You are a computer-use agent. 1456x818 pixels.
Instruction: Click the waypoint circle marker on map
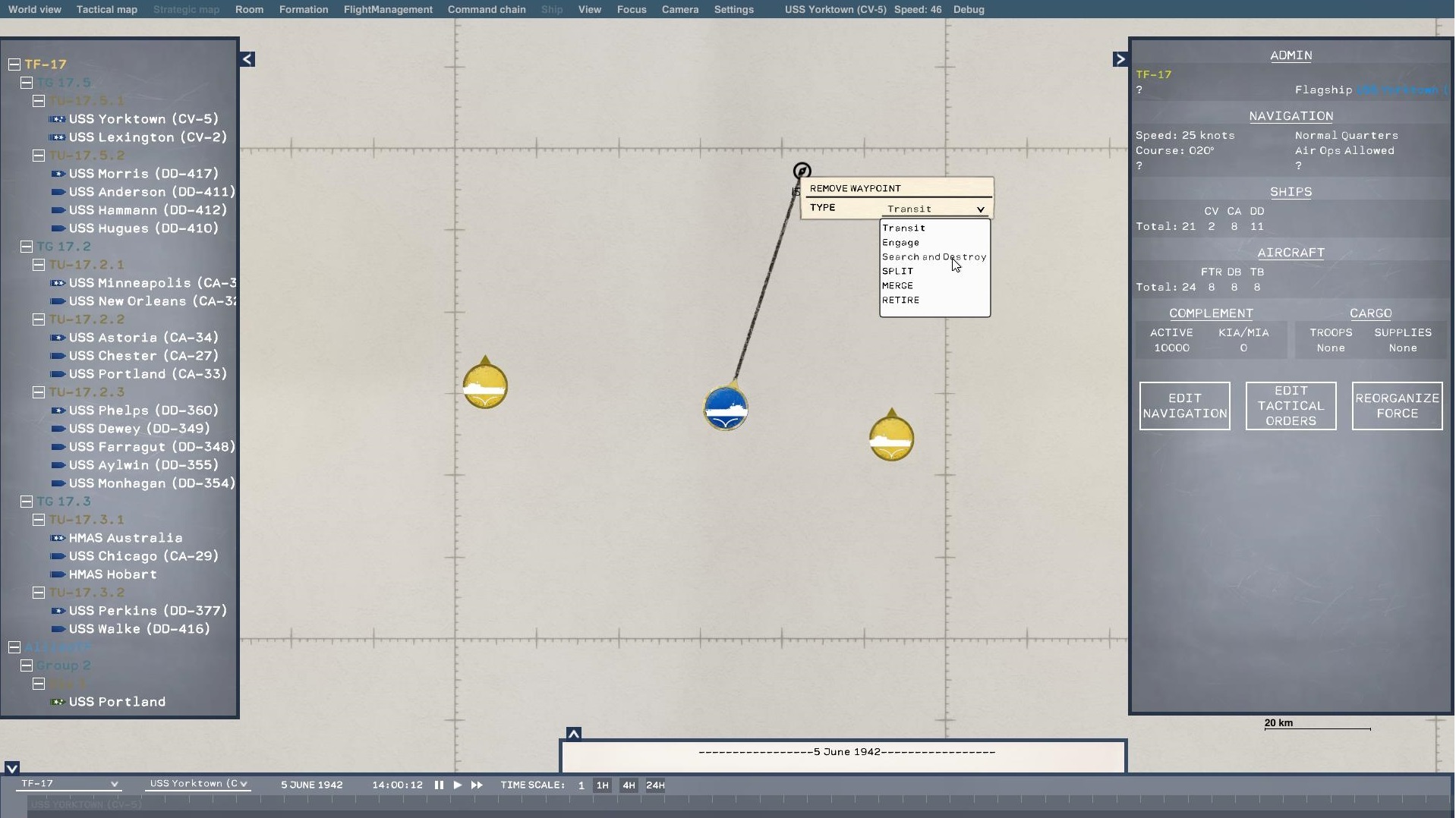point(802,171)
